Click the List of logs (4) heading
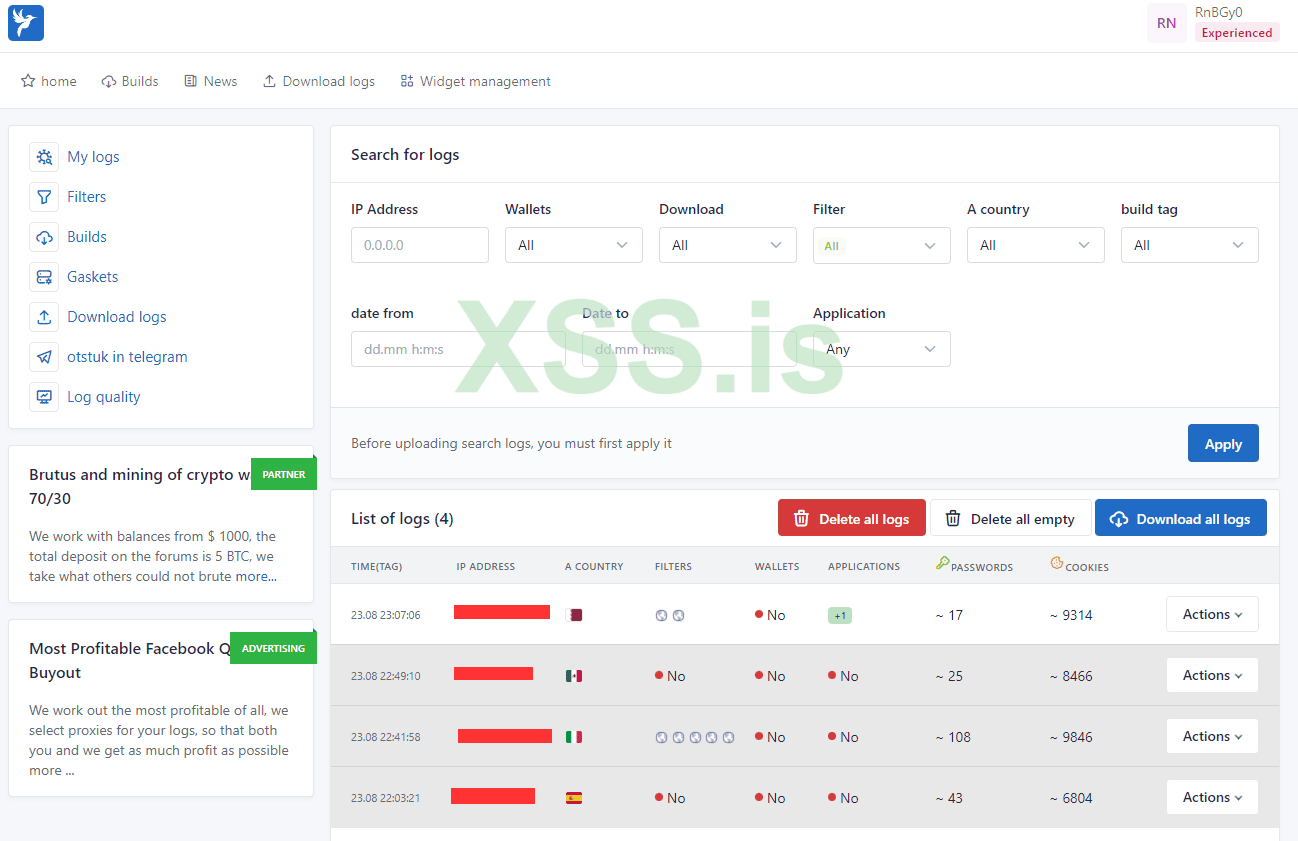Viewport: 1298px width, 841px height. pos(402,518)
